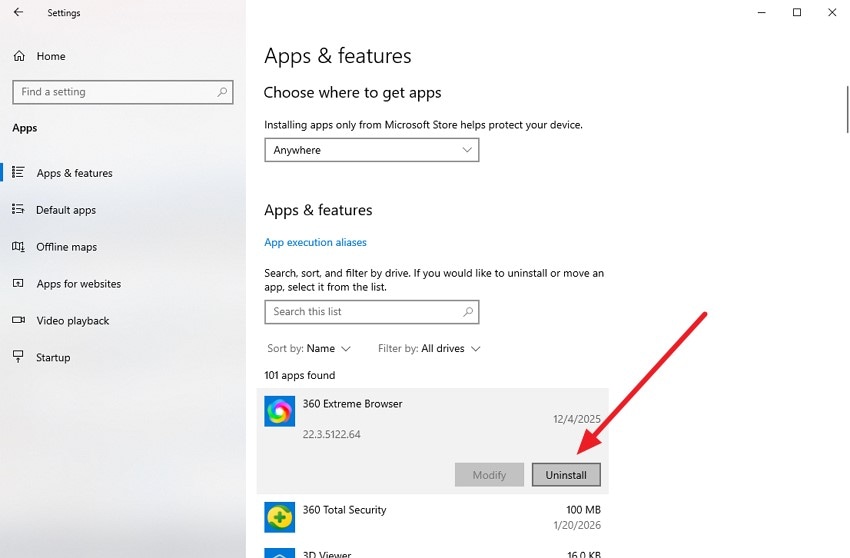Click the Apps & features list icon

pos(18,172)
